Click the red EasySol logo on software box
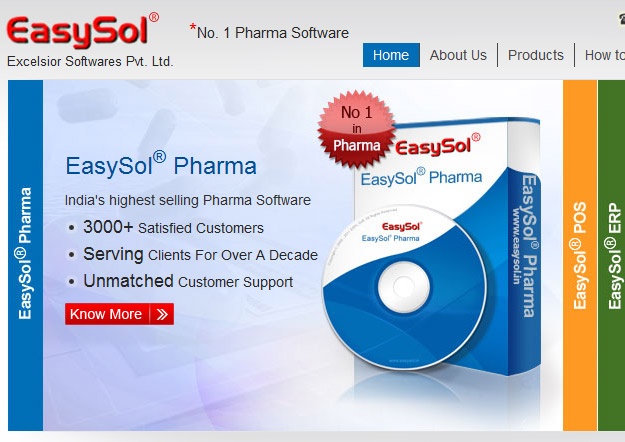The width and height of the screenshot is (625, 442). (x=438, y=145)
